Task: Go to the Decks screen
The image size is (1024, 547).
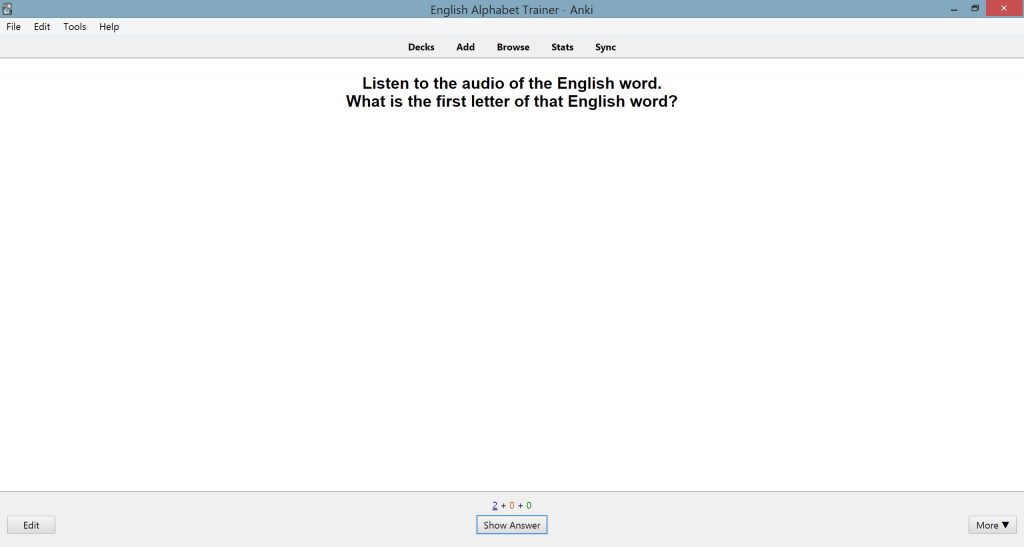Action: pos(421,47)
